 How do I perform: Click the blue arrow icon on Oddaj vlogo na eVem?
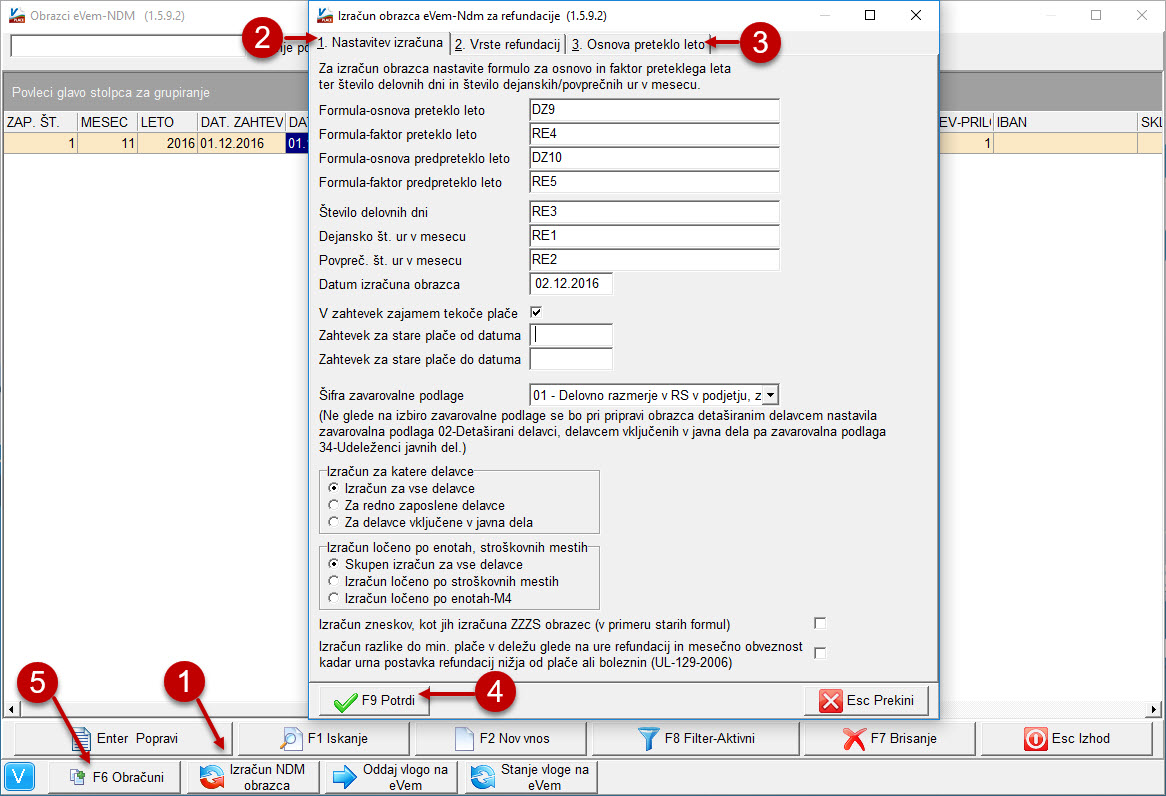pyautogui.click(x=344, y=777)
